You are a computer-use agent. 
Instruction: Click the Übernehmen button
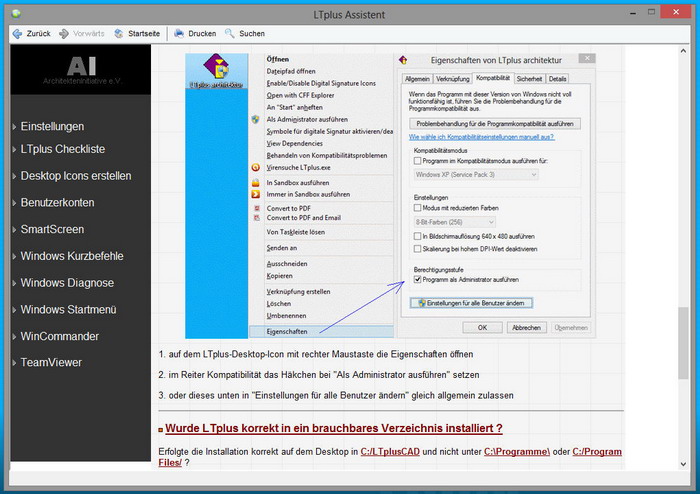tap(571, 328)
